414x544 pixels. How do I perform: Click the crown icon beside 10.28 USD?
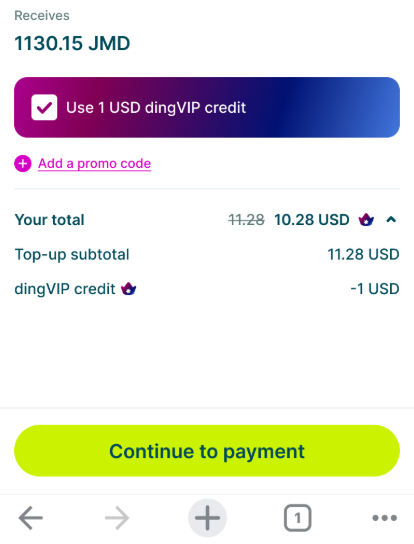[366, 220]
